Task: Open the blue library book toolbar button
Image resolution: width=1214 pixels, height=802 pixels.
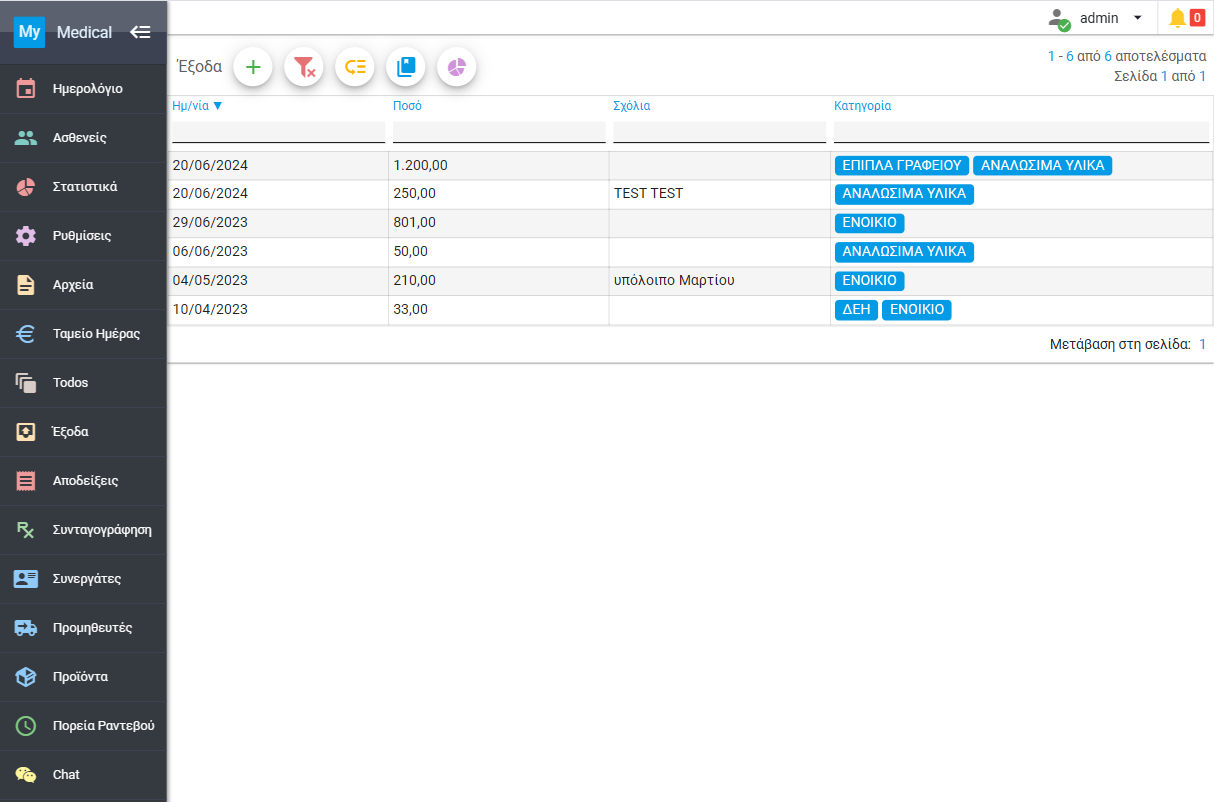Action: click(x=406, y=67)
